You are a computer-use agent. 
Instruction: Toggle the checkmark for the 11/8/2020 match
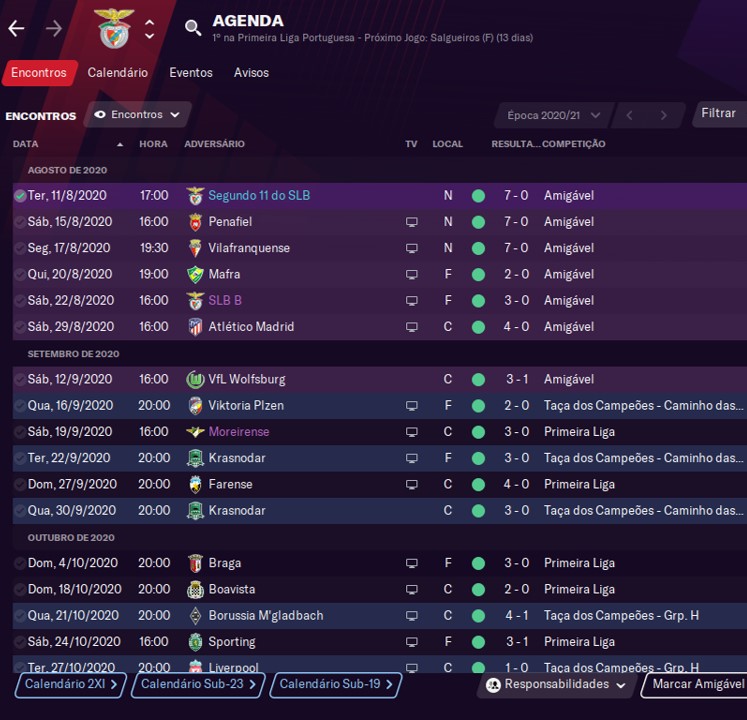coord(20,196)
